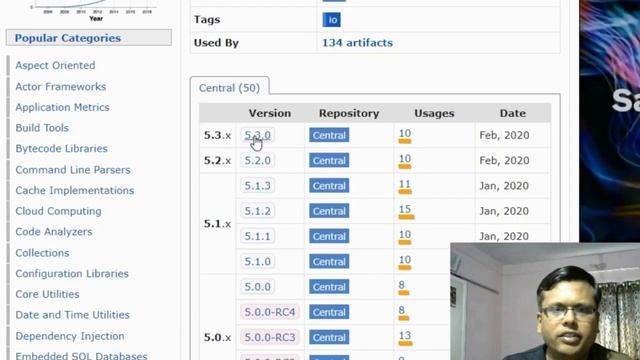Click the Usages column header
The height and width of the screenshot is (360, 640).
point(434,113)
